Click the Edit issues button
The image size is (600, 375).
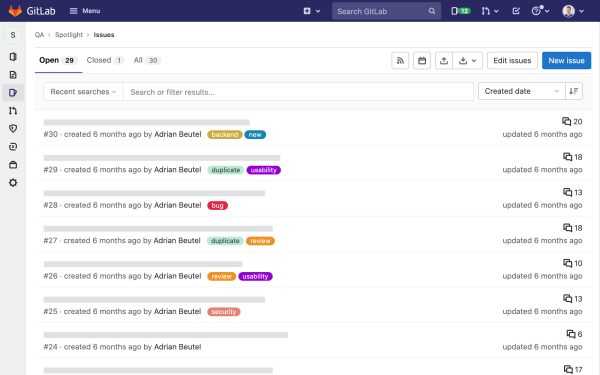tap(512, 60)
